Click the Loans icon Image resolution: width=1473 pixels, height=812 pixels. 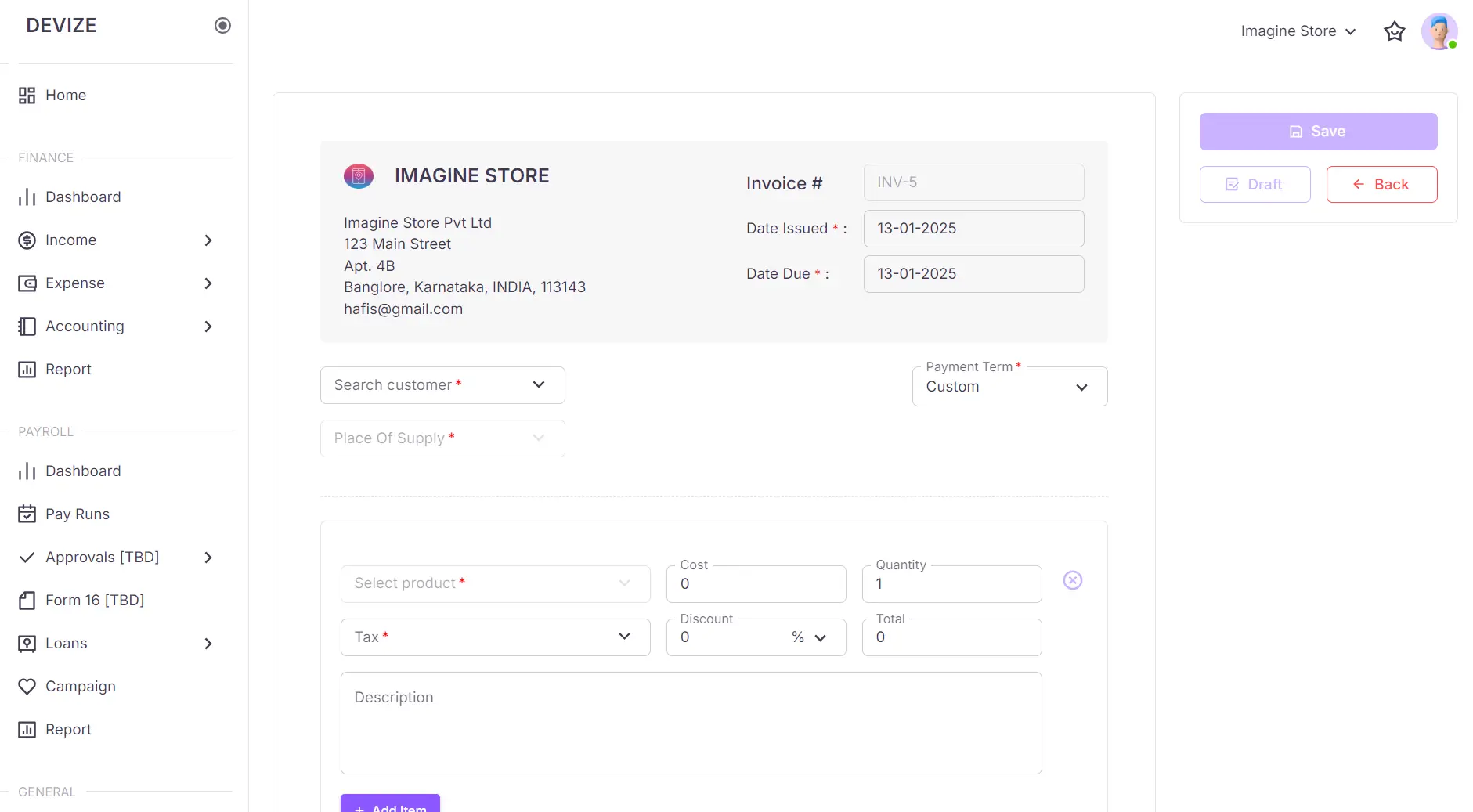pos(27,644)
